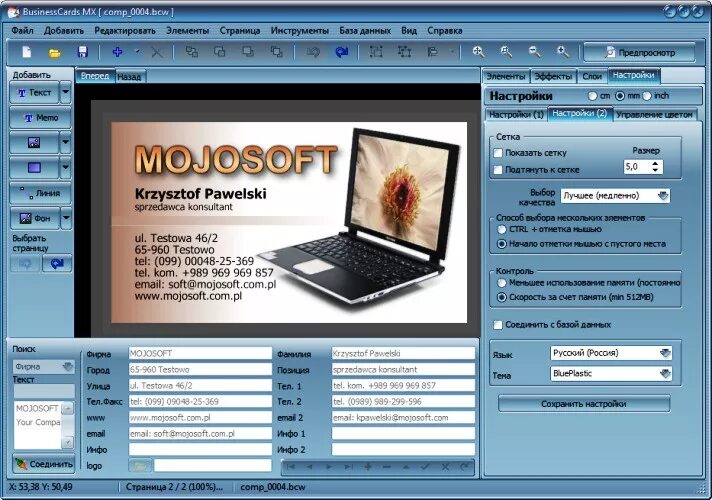Expand the Text tool dropdown arrow
The image size is (712, 500).
coord(66,93)
